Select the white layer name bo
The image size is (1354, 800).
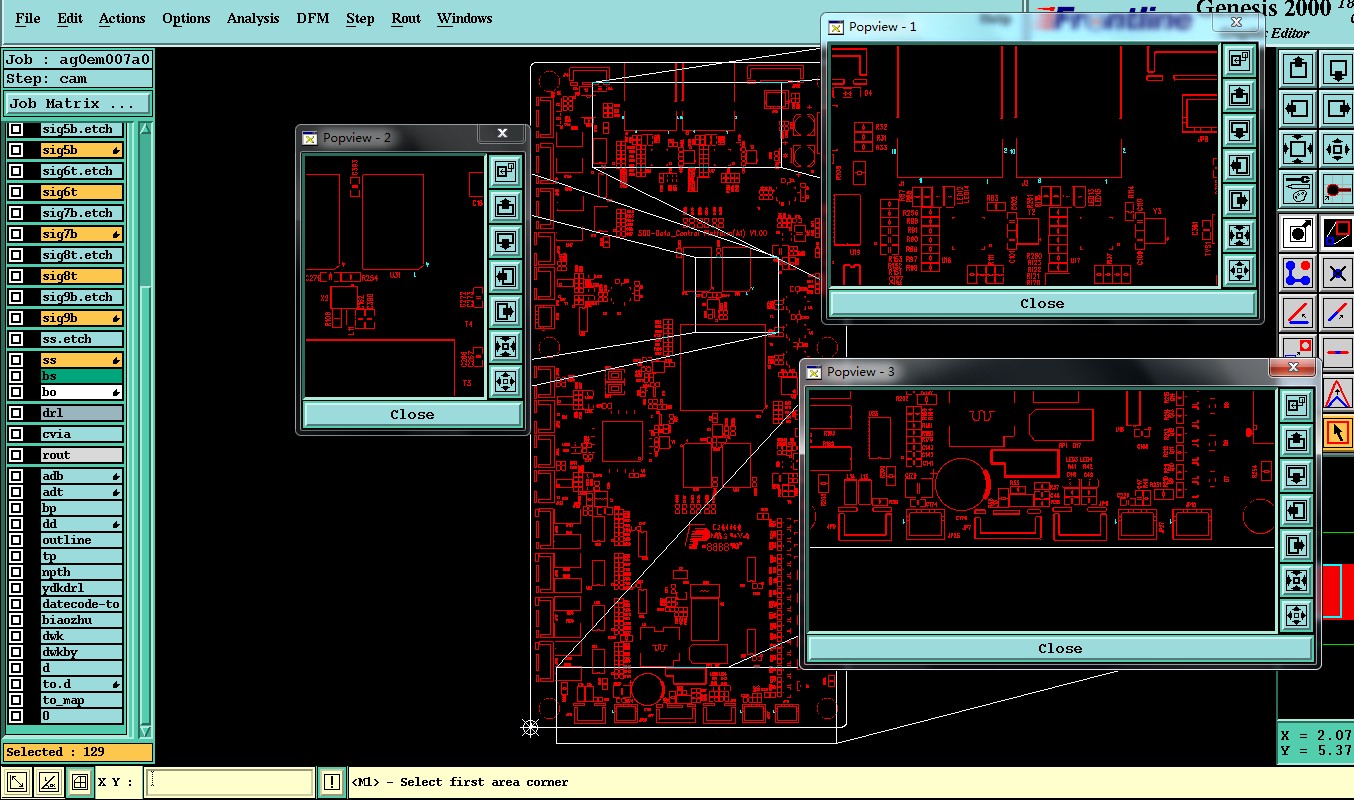point(81,392)
